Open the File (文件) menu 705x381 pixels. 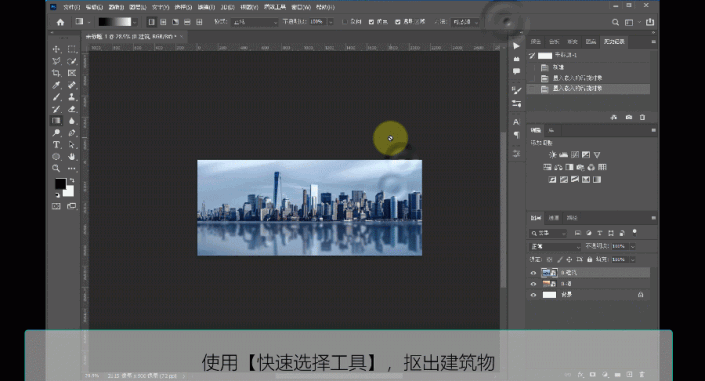pos(71,7)
